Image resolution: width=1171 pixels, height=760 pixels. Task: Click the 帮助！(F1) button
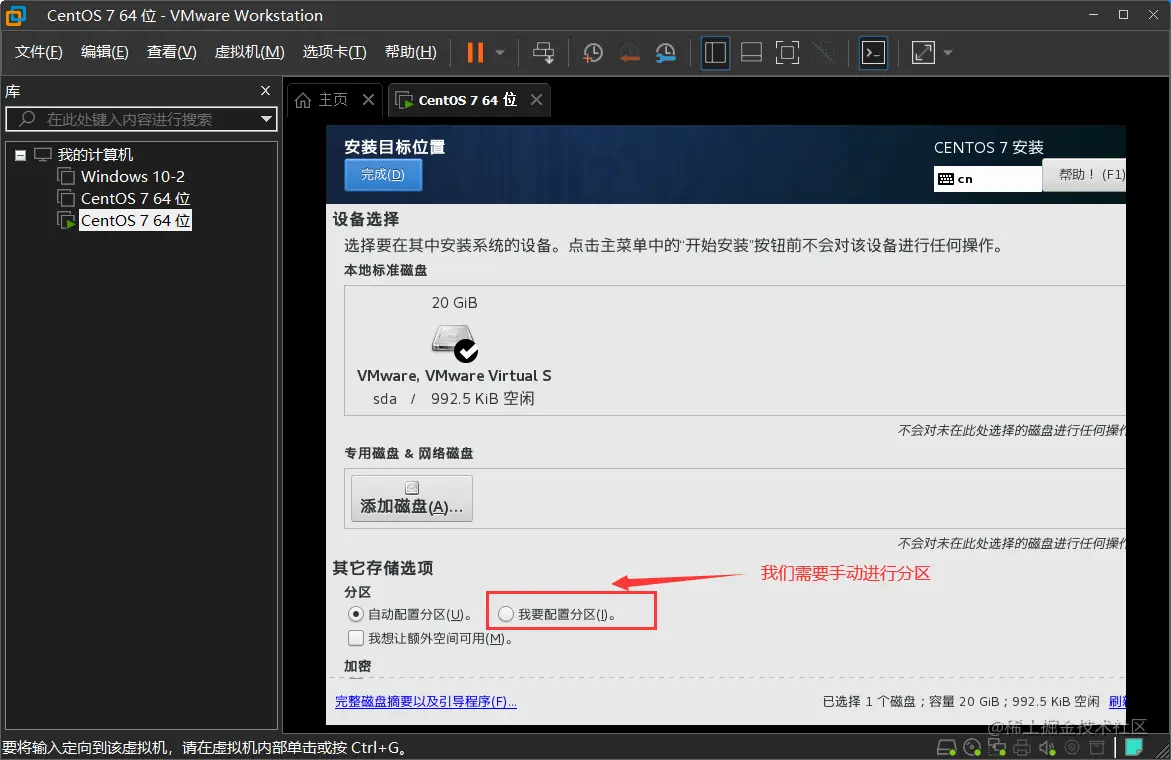[1084, 175]
